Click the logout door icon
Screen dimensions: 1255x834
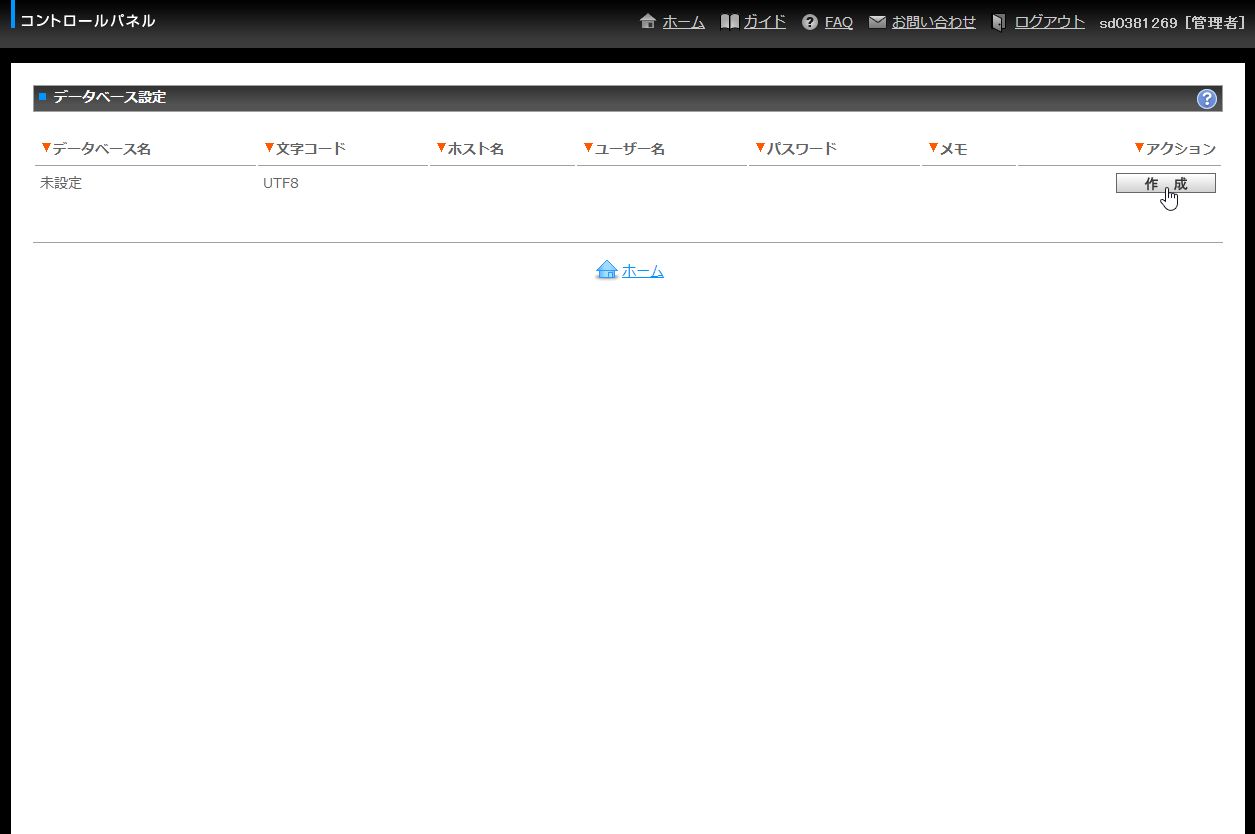(999, 22)
